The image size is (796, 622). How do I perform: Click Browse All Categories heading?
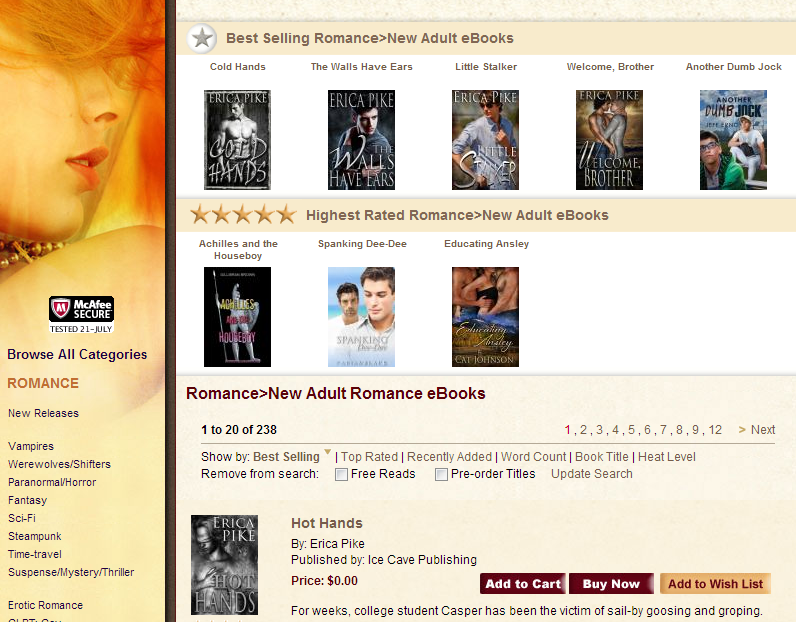[x=77, y=354]
